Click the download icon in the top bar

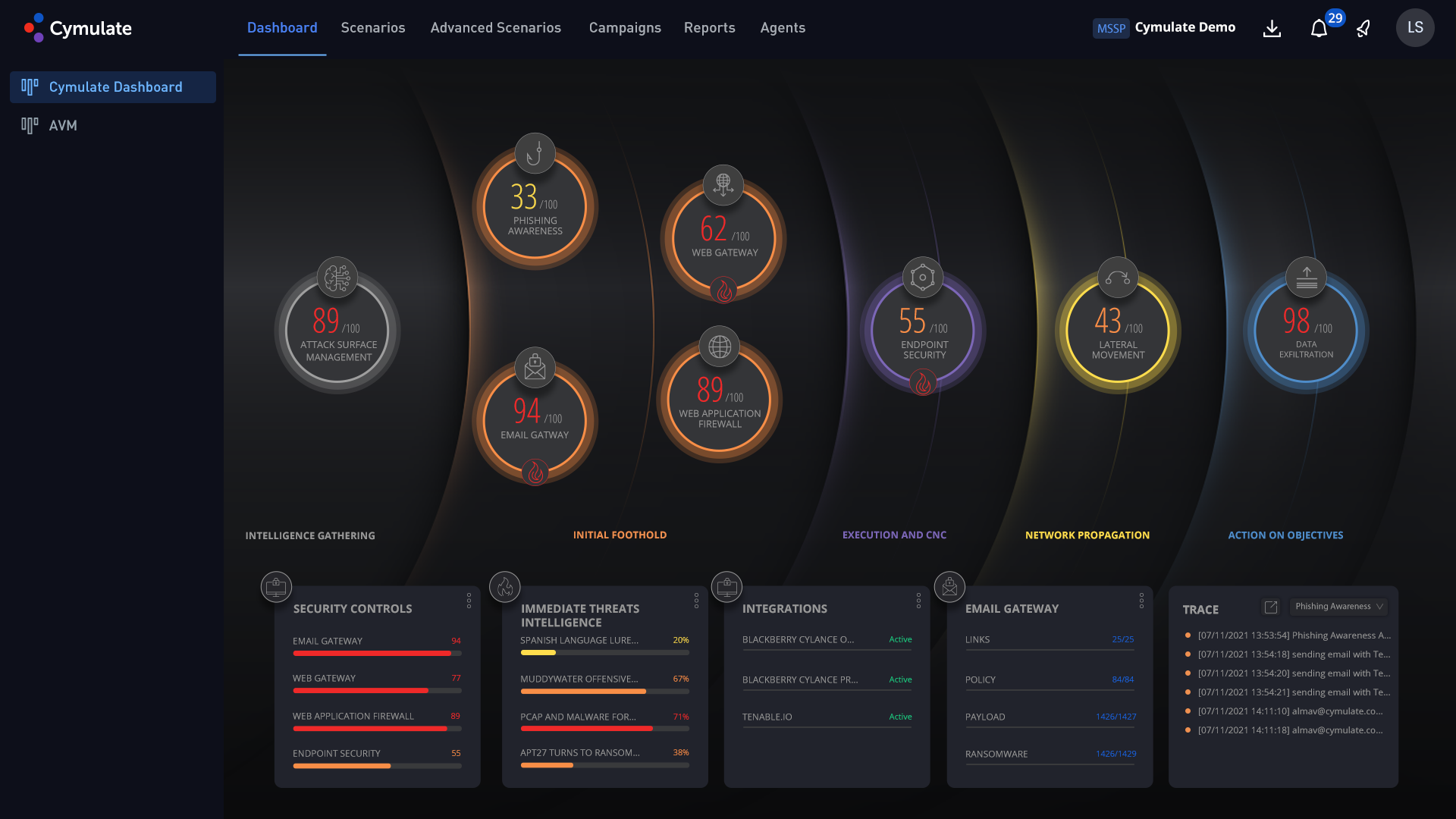1272,28
